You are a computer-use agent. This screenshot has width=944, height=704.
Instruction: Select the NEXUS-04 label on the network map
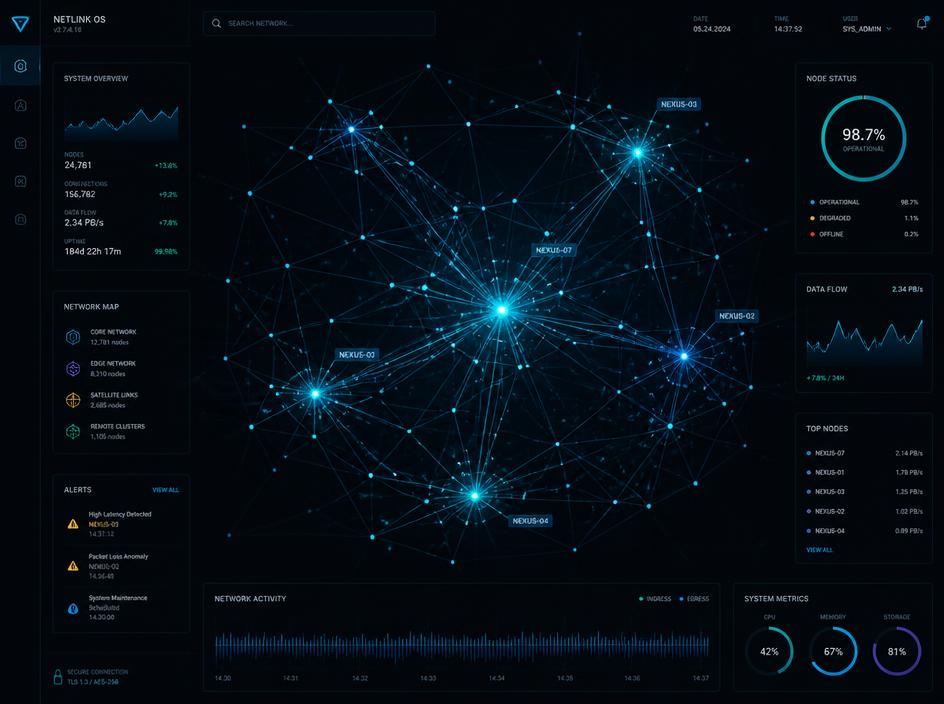click(x=530, y=521)
